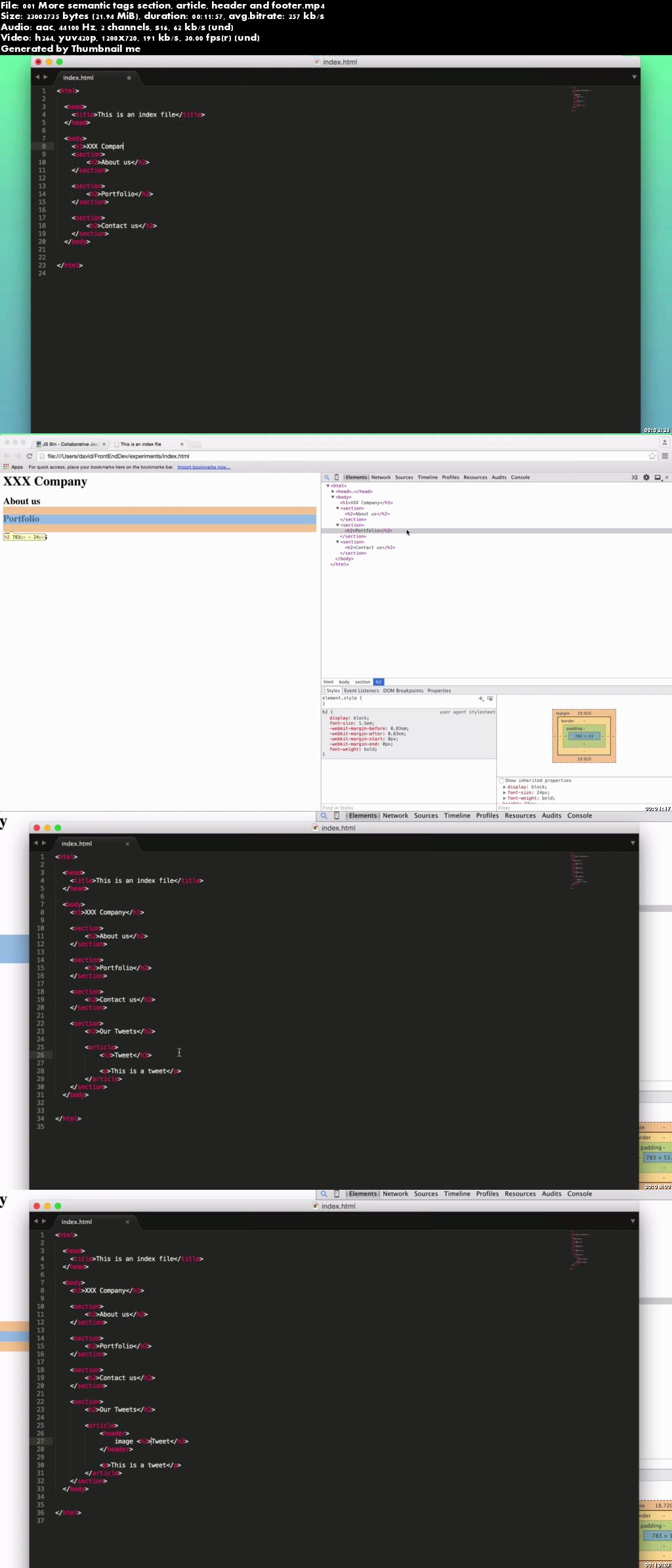Toggle the device mode phone icon beside Elements in the browser DevTools
672x1568 pixels.
337,477
